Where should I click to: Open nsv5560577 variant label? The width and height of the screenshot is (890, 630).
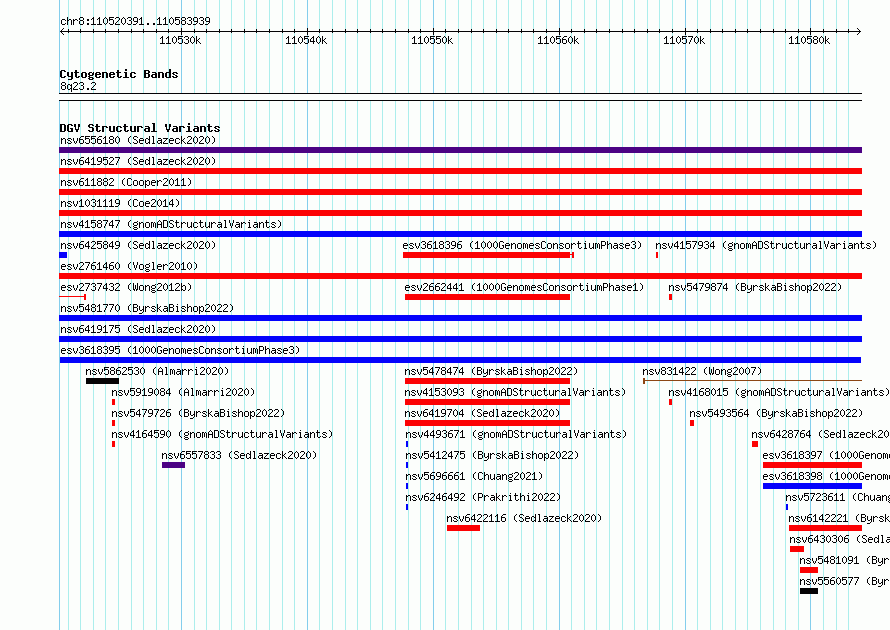[x=845, y=581]
